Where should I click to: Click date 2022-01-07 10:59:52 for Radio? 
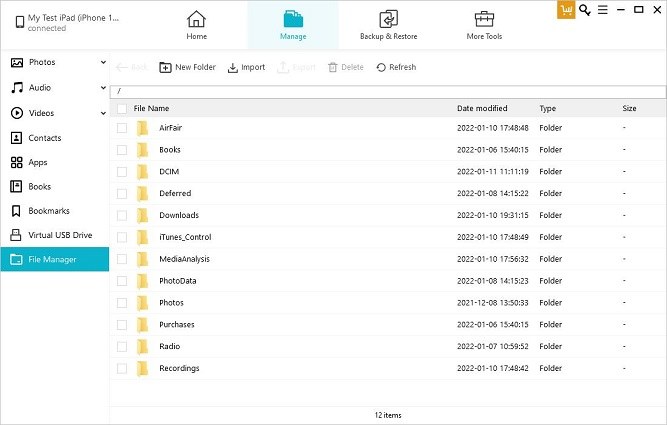point(493,346)
